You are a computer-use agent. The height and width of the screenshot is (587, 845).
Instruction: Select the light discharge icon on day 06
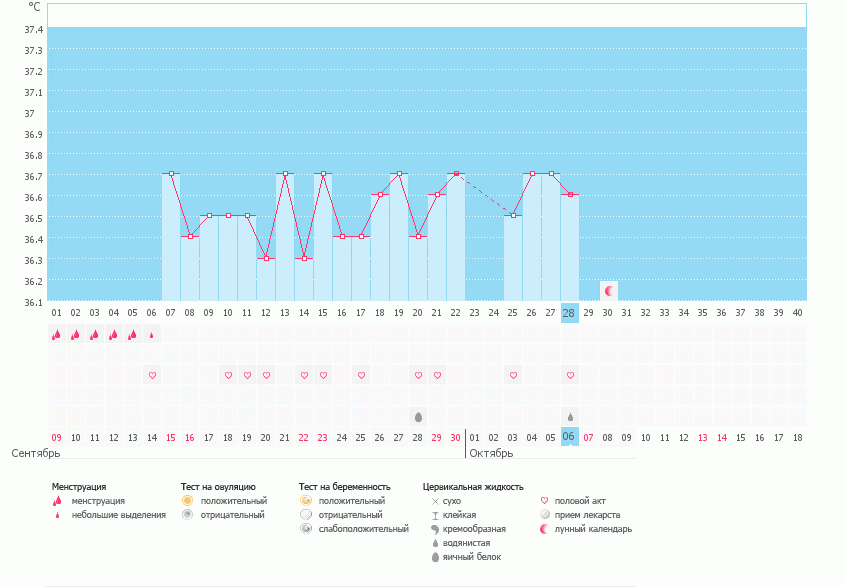(152, 336)
